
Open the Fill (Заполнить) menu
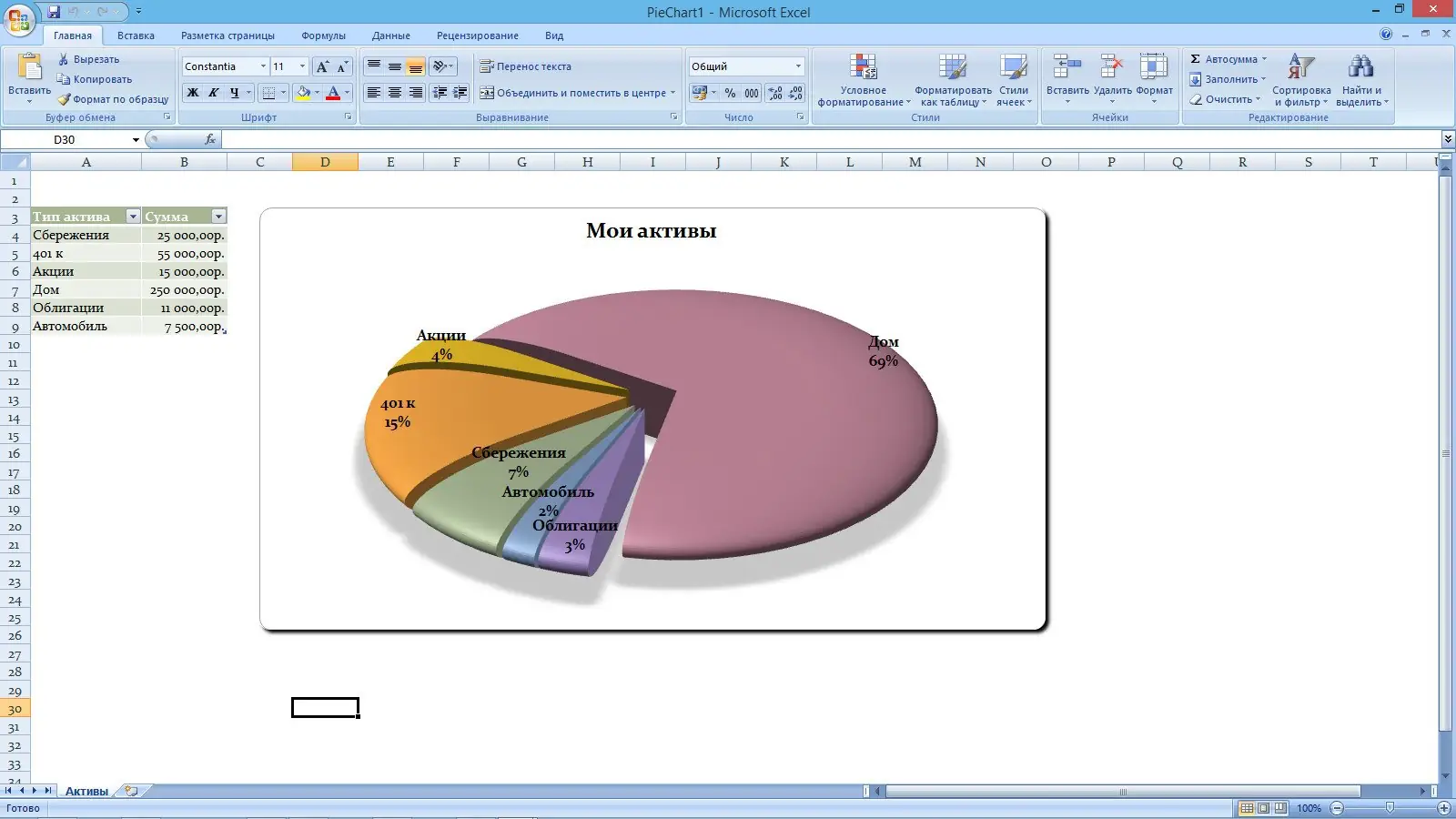coord(1228,79)
